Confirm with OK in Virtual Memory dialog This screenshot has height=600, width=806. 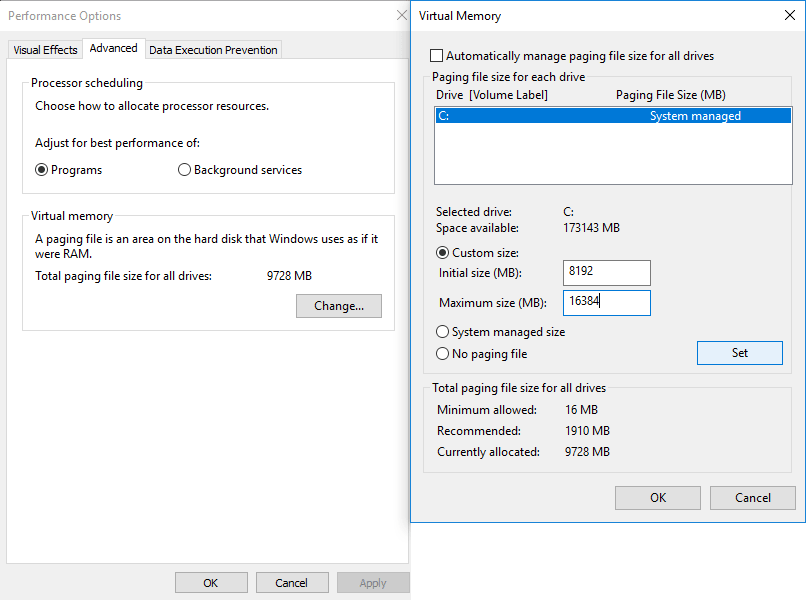coord(657,498)
